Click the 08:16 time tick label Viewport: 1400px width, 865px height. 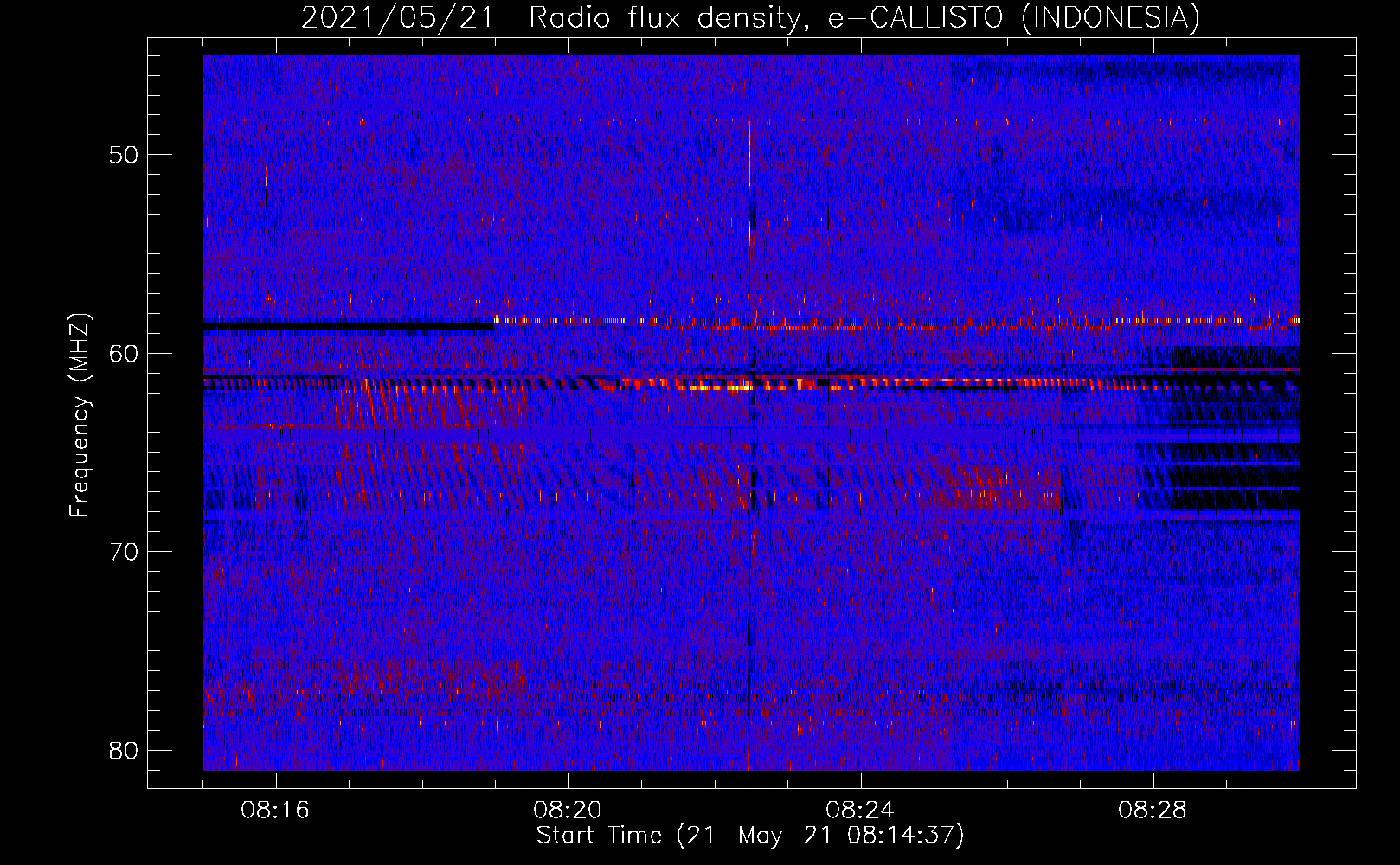pos(275,811)
